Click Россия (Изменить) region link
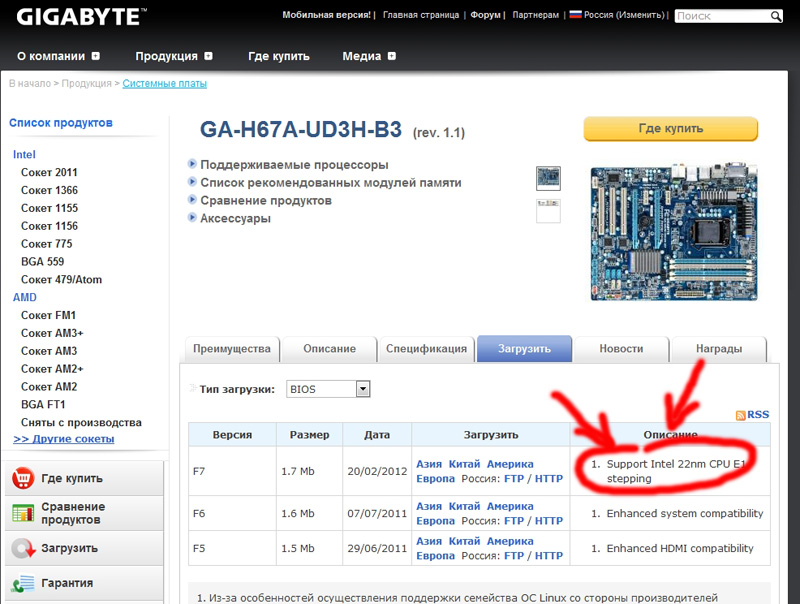 (624, 15)
